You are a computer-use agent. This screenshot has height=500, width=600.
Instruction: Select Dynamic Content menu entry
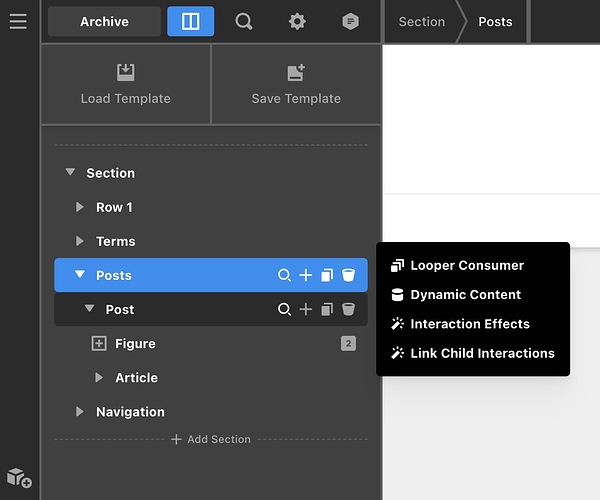[465, 295]
